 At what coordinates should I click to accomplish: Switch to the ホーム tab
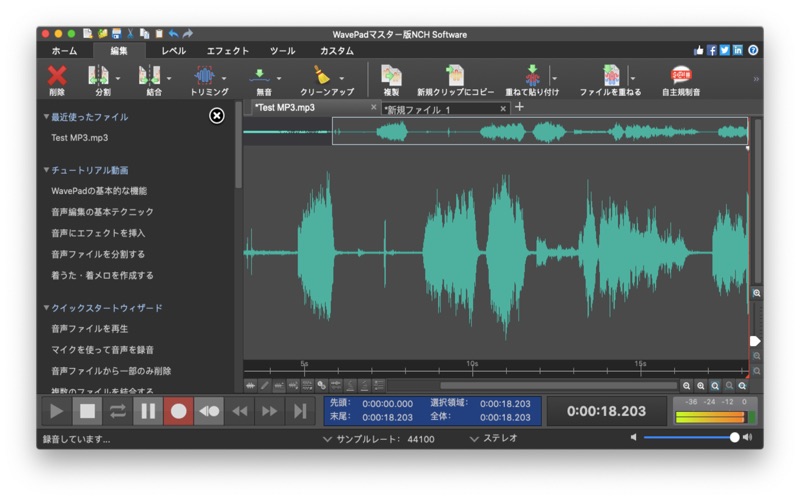pos(64,51)
